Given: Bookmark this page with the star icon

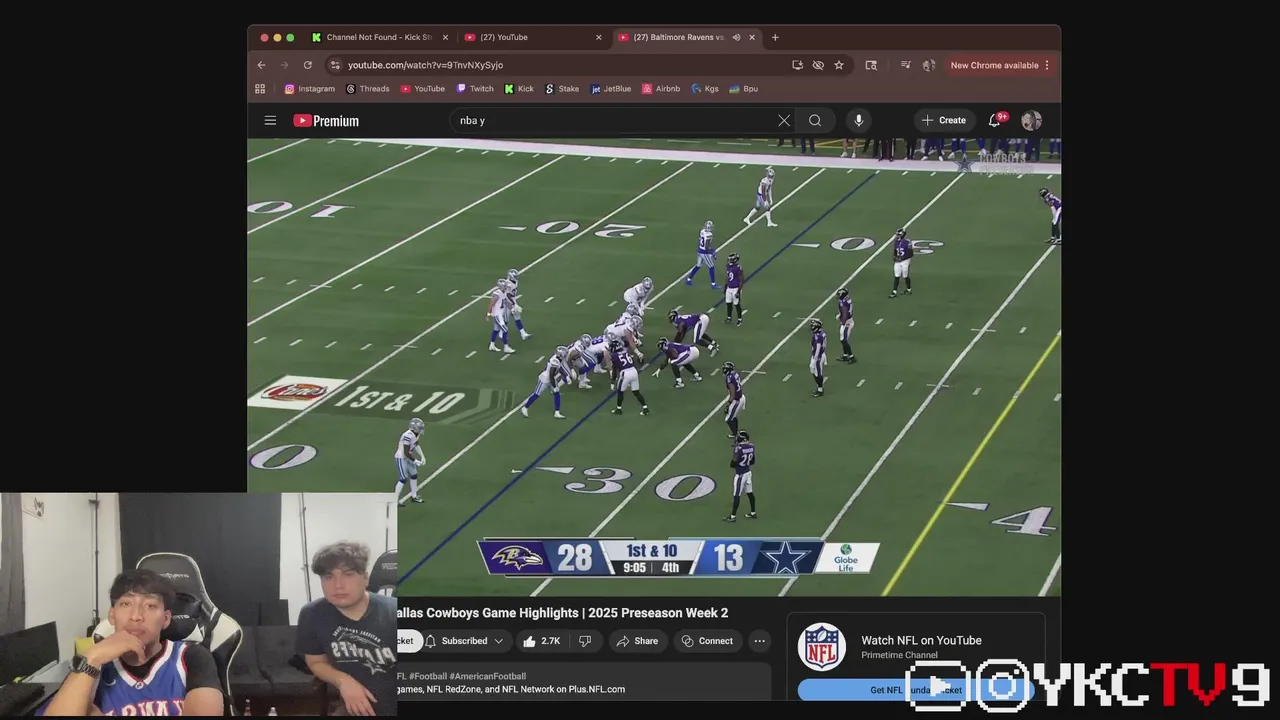Looking at the screenshot, I should [x=839, y=65].
